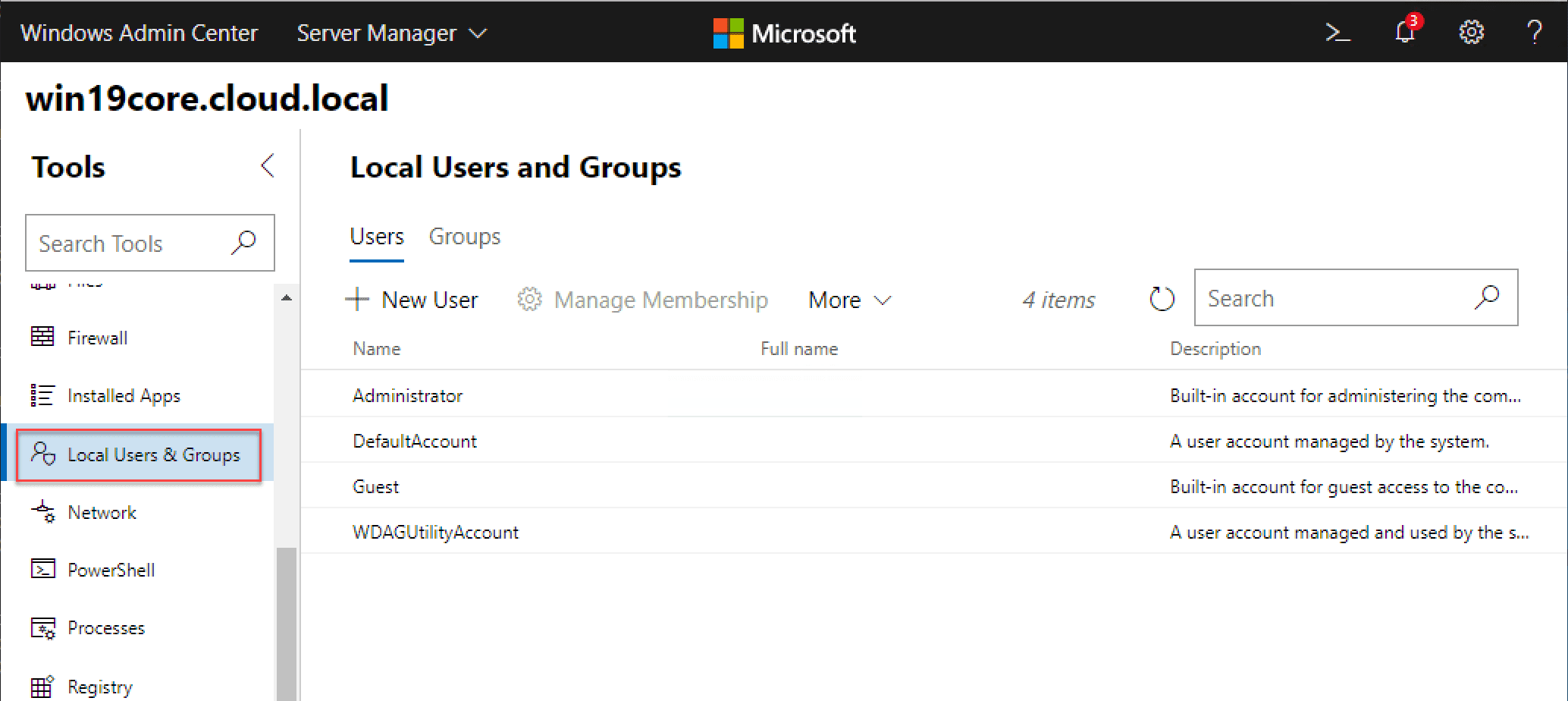The image size is (1568, 701).
Task: Open Firewall tool in sidebar
Action: click(x=97, y=338)
